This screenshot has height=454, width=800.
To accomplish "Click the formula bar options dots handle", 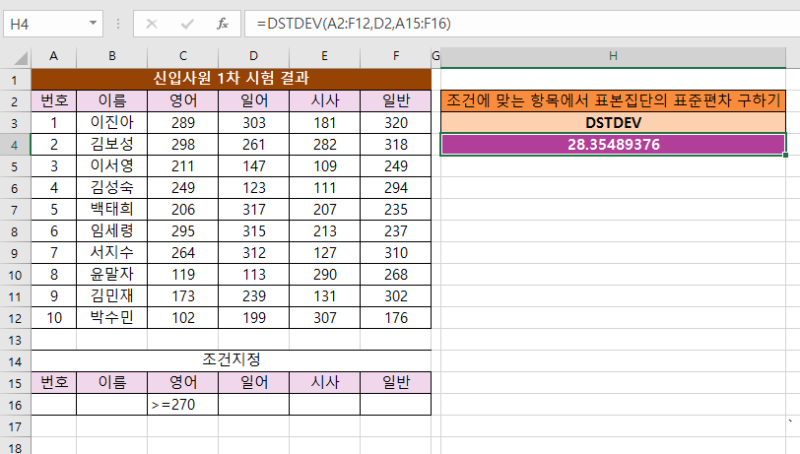I will [118, 24].
